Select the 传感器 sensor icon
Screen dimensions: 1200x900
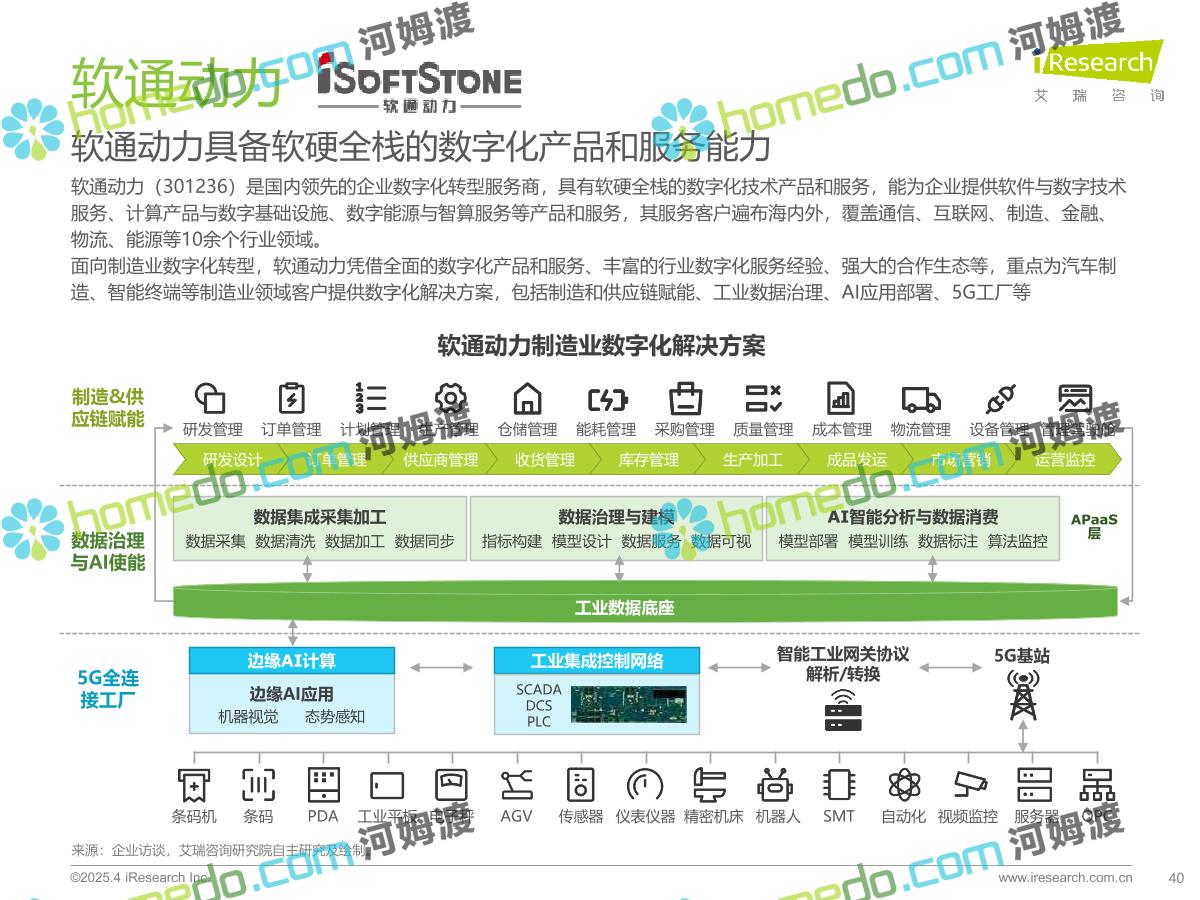tap(580, 784)
